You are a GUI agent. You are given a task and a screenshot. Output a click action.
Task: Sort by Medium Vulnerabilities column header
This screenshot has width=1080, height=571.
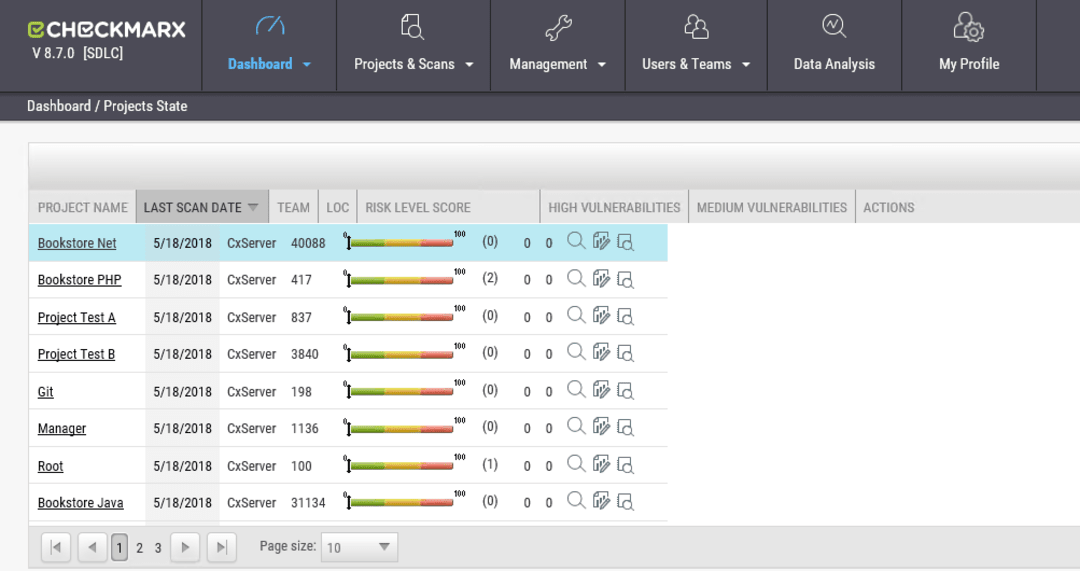pyautogui.click(x=771, y=207)
